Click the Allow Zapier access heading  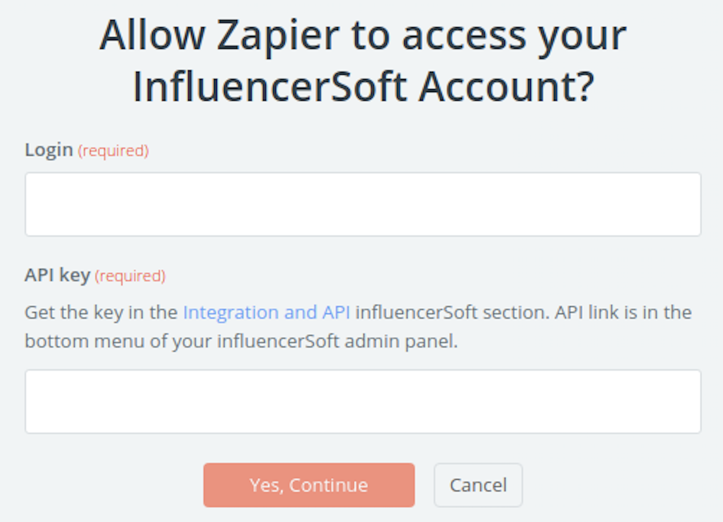(362, 37)
